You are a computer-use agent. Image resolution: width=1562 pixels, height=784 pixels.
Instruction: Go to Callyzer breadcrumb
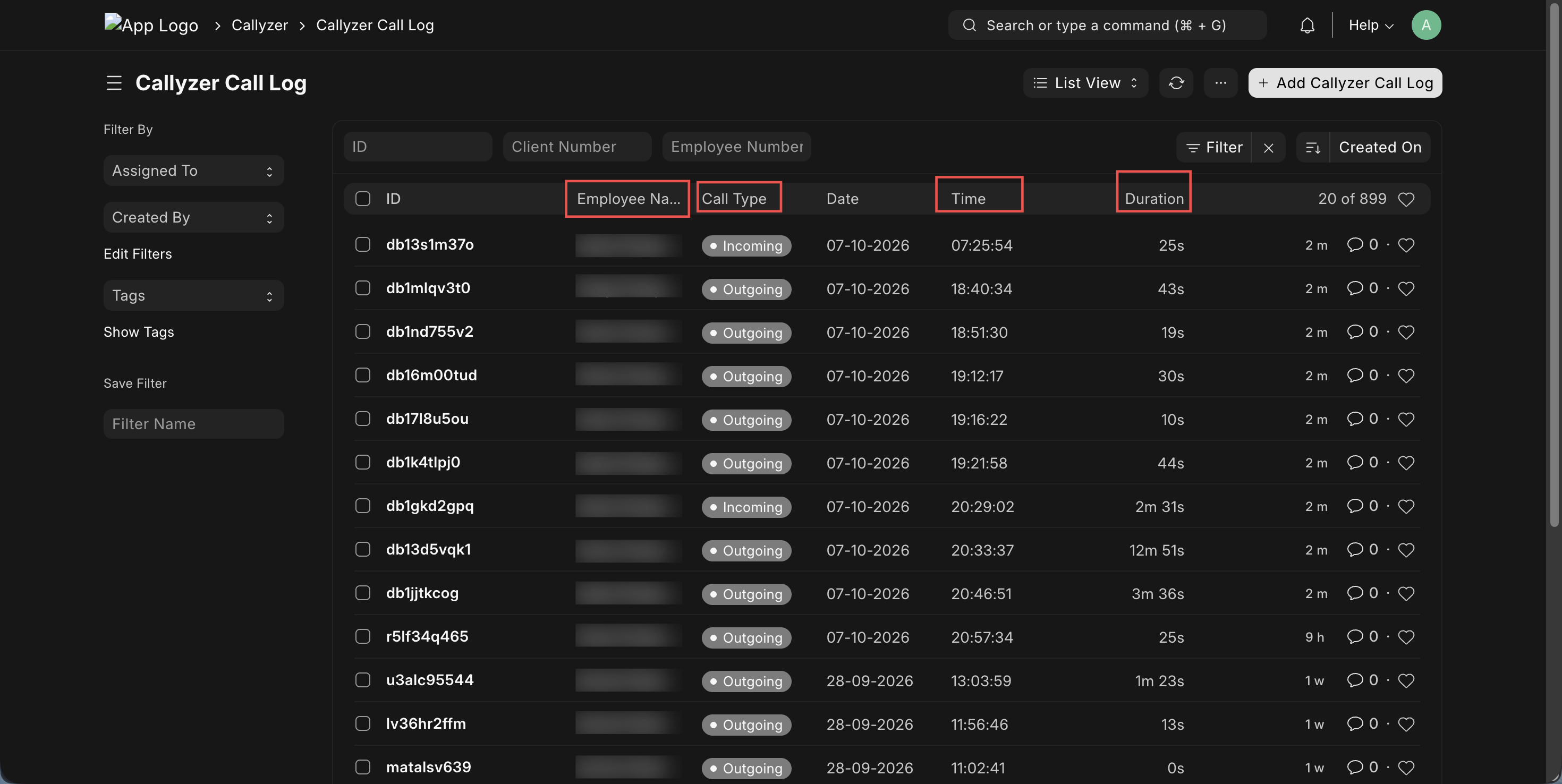pyautogui.click(x=259, y=25)
